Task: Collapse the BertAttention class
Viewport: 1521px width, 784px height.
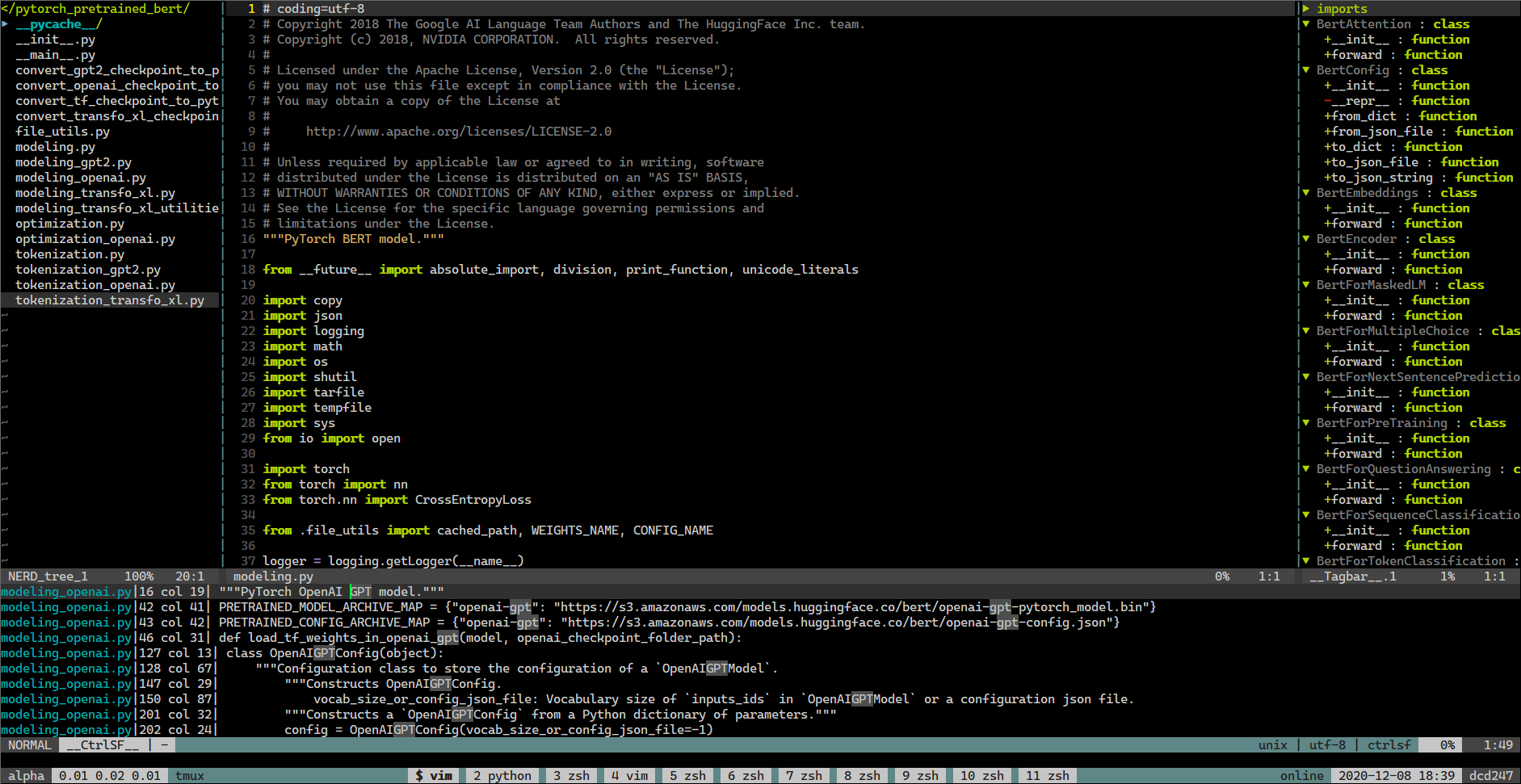Action: (x=1305, y=24)
